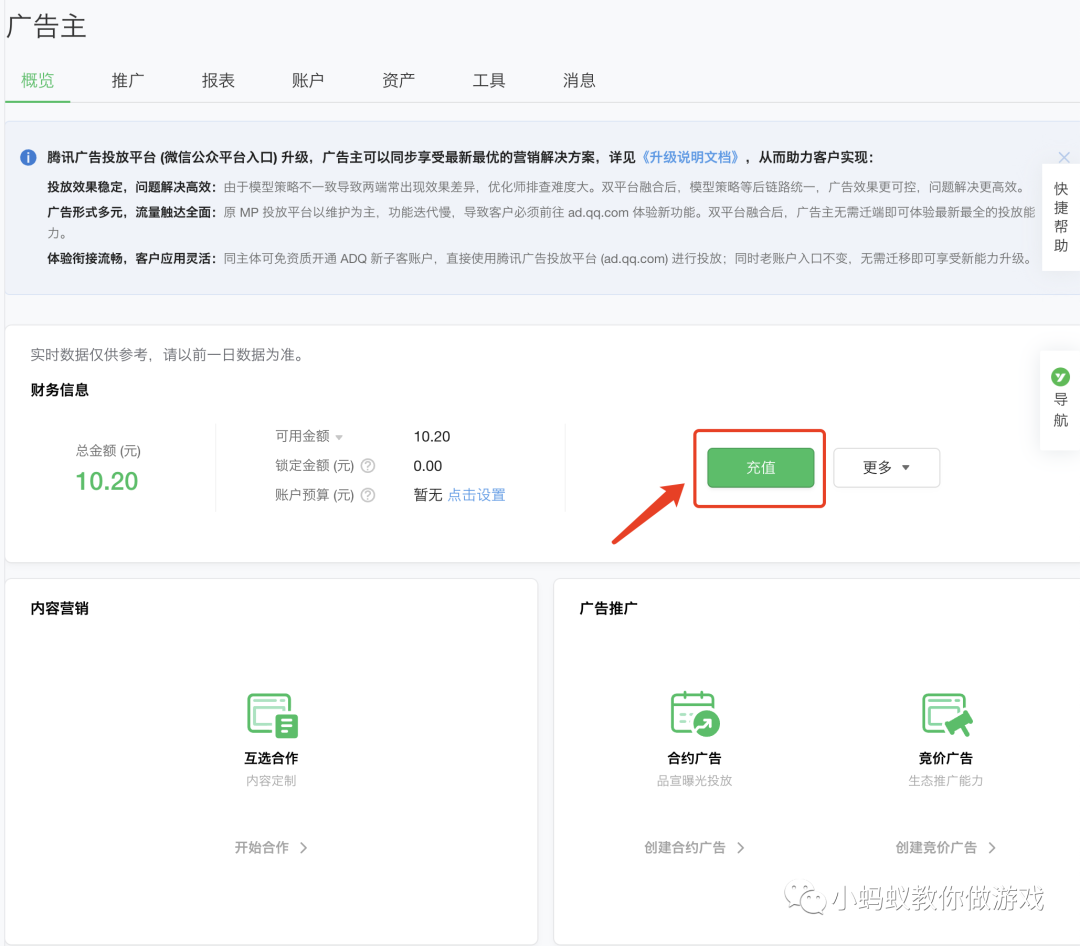The width and height of the screenshot is (1080, 946).
Task: Click the 竞价广告 icon
Action: [x=947, y=715]
